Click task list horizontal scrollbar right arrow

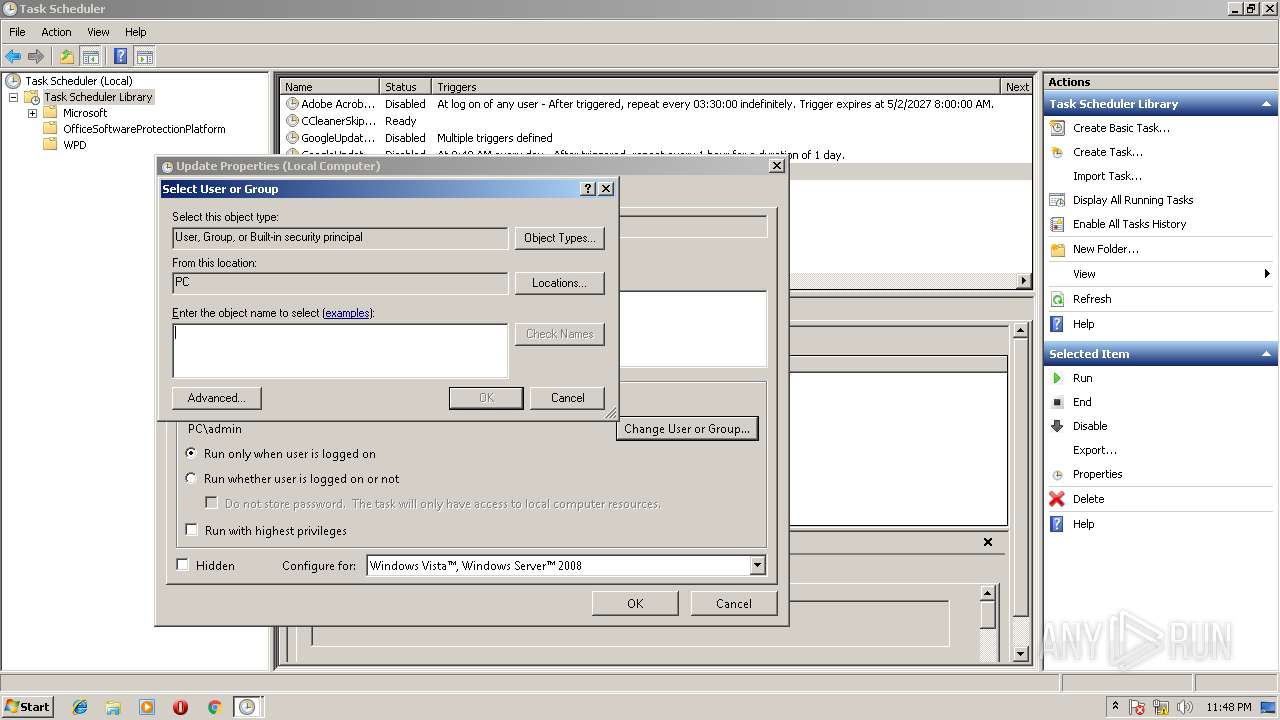tap(1024, 281)
